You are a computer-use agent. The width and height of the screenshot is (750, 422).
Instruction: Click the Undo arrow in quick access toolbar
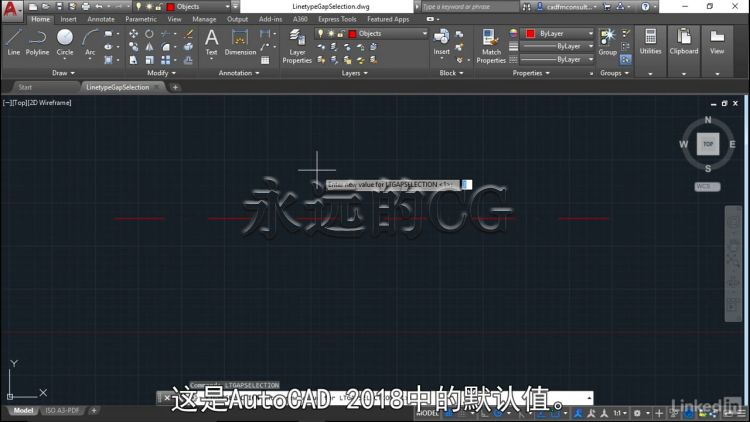click(99, 7)
